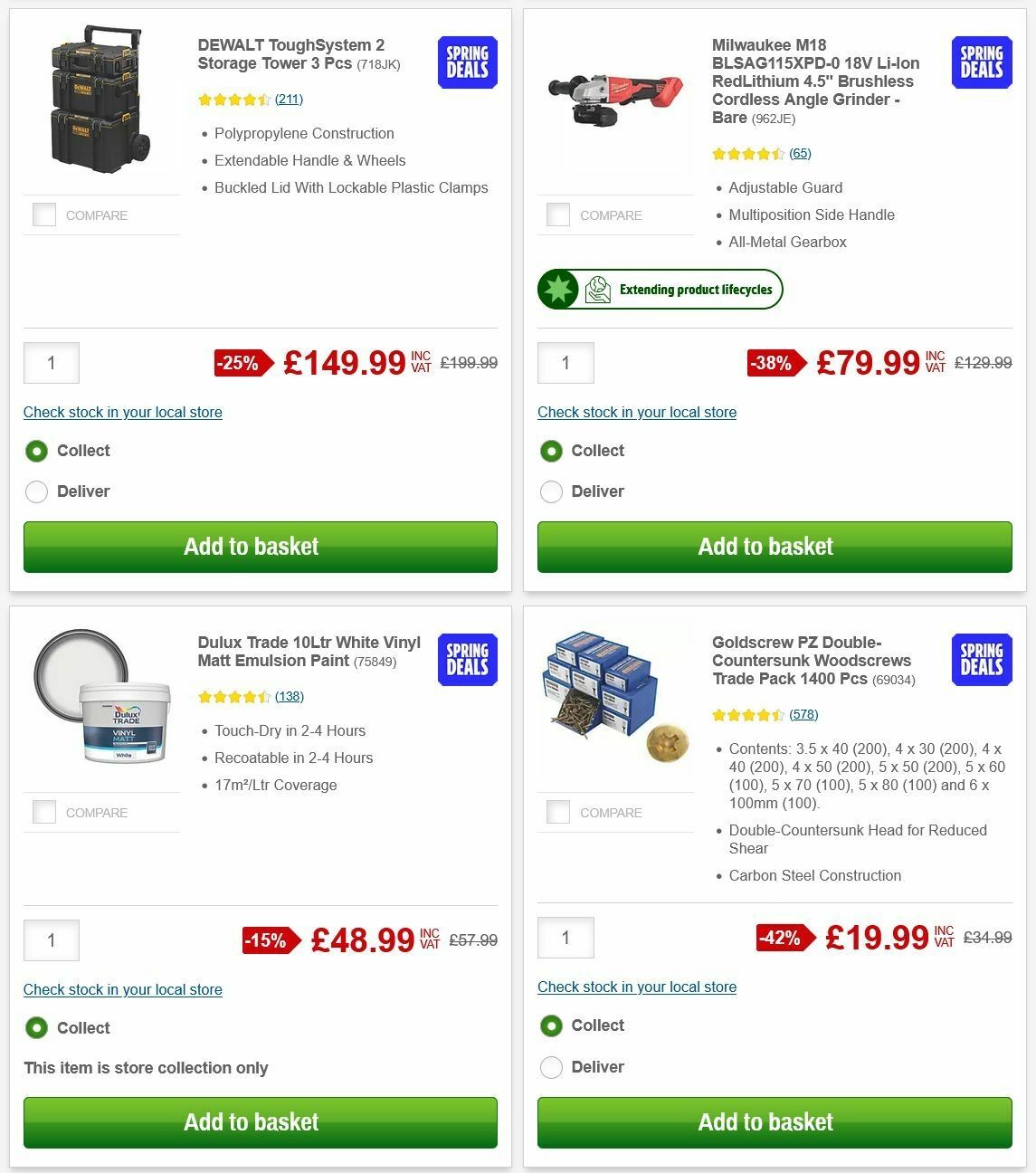1036x1173 pixels.
Task: Select Deliver for the Milwaukee angle grinder
Action: coord(551,491)
